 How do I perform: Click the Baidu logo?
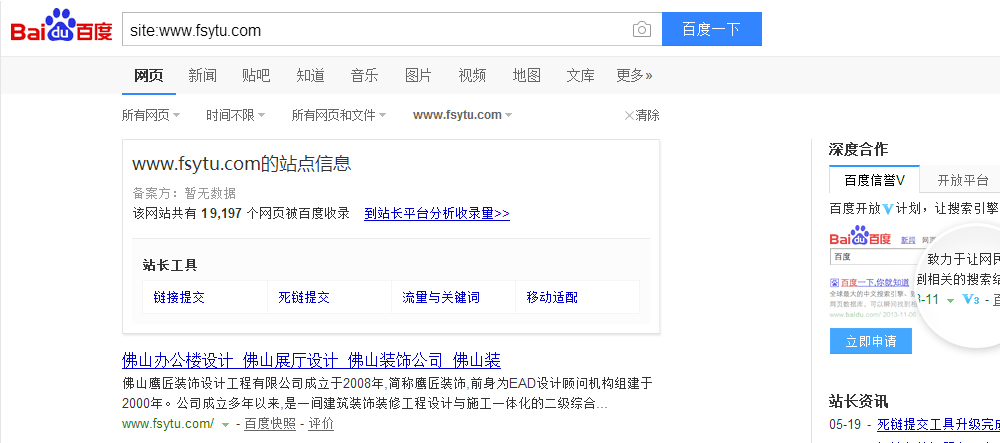[61, 25]
